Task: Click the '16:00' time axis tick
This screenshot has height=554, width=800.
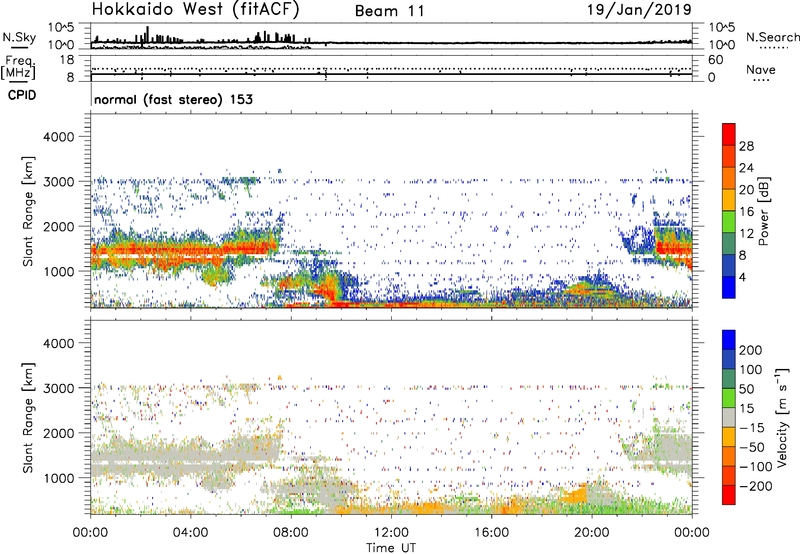Action: 491,533
